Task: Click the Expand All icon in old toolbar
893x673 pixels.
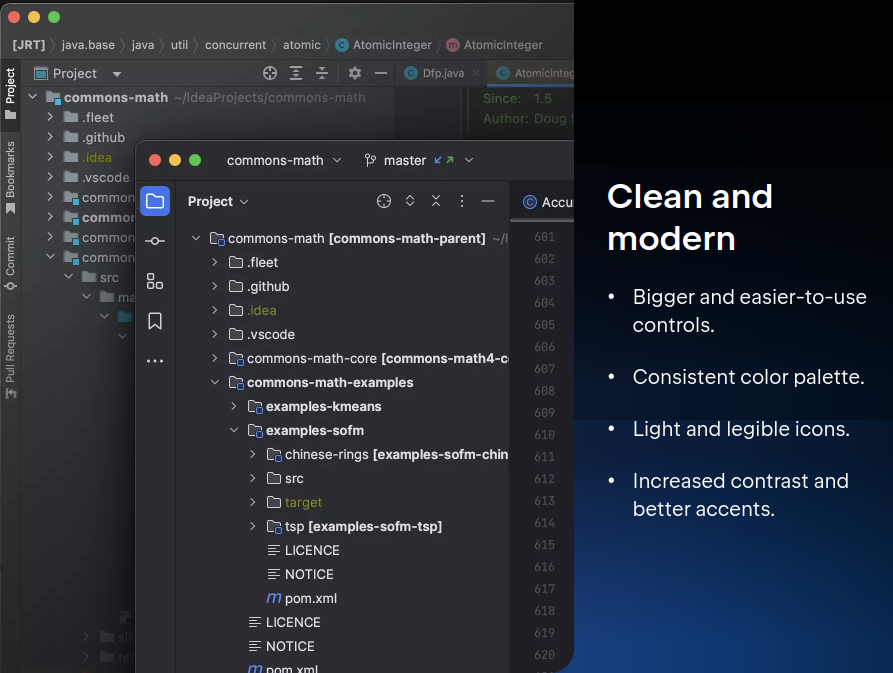Action: pos(295,73)
